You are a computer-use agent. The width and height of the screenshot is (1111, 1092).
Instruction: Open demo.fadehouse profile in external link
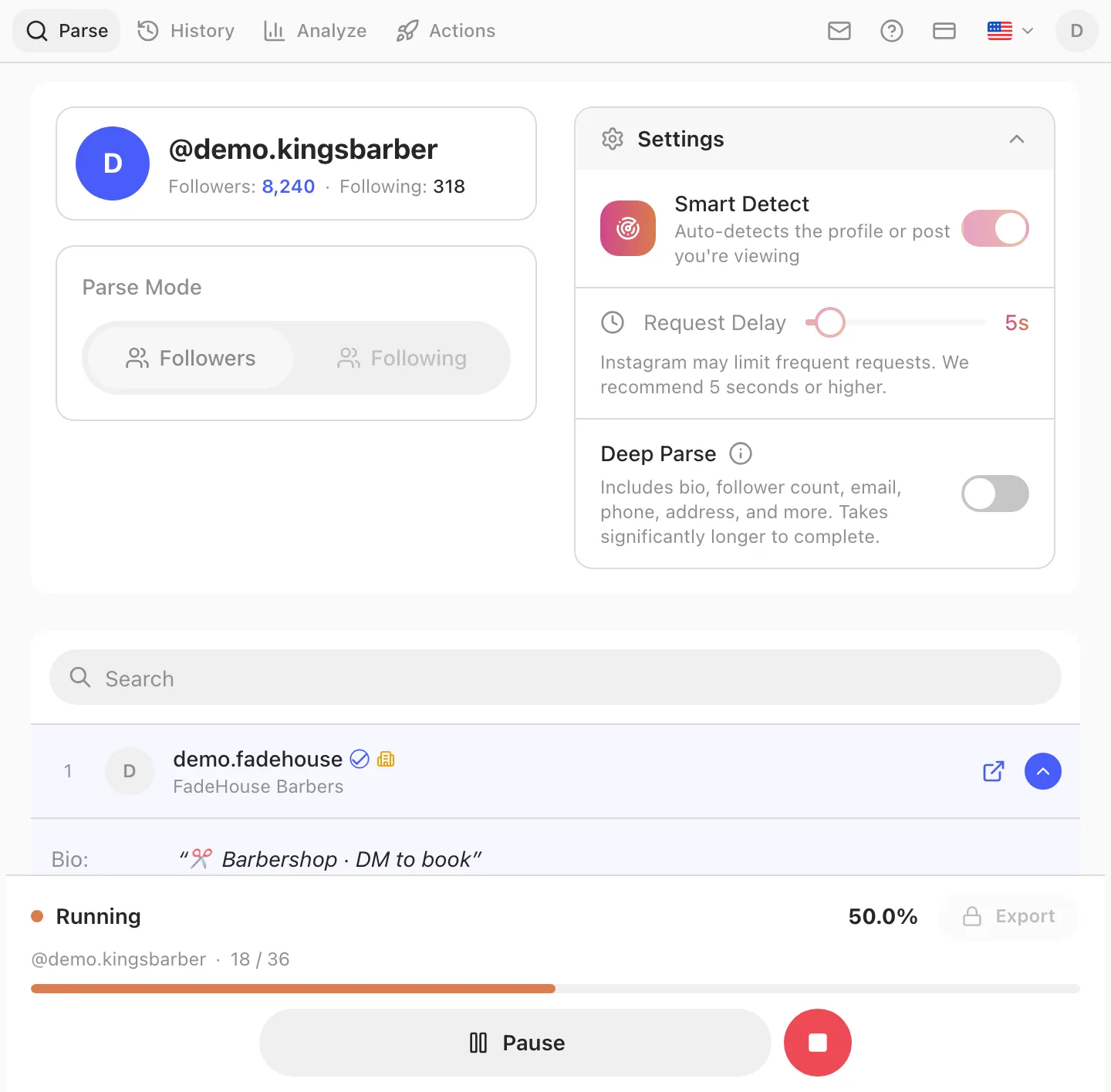tap(994, 771)
